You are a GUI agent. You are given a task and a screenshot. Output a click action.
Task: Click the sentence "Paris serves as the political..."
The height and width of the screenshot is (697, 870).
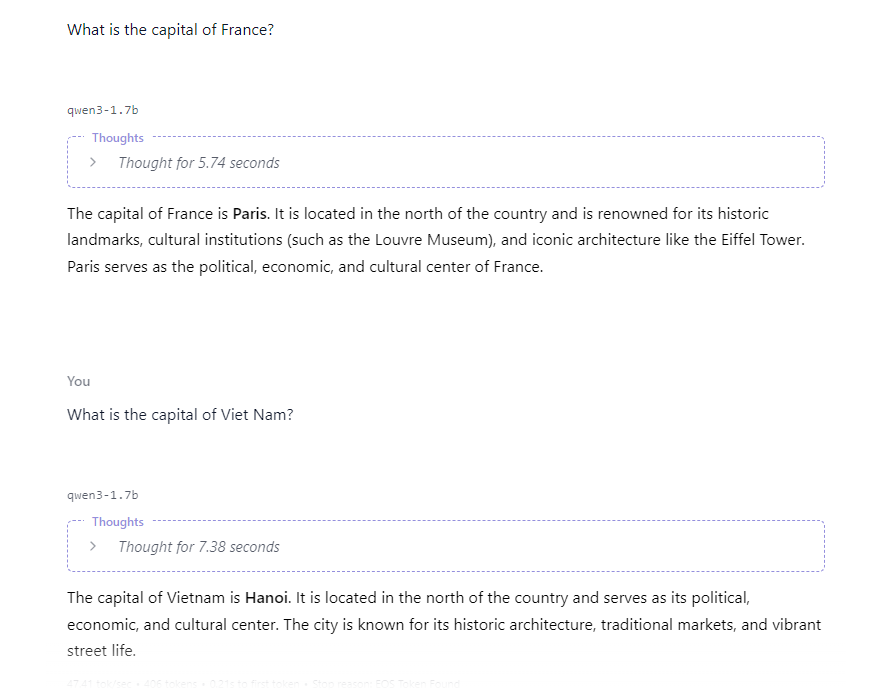[305, 267]
